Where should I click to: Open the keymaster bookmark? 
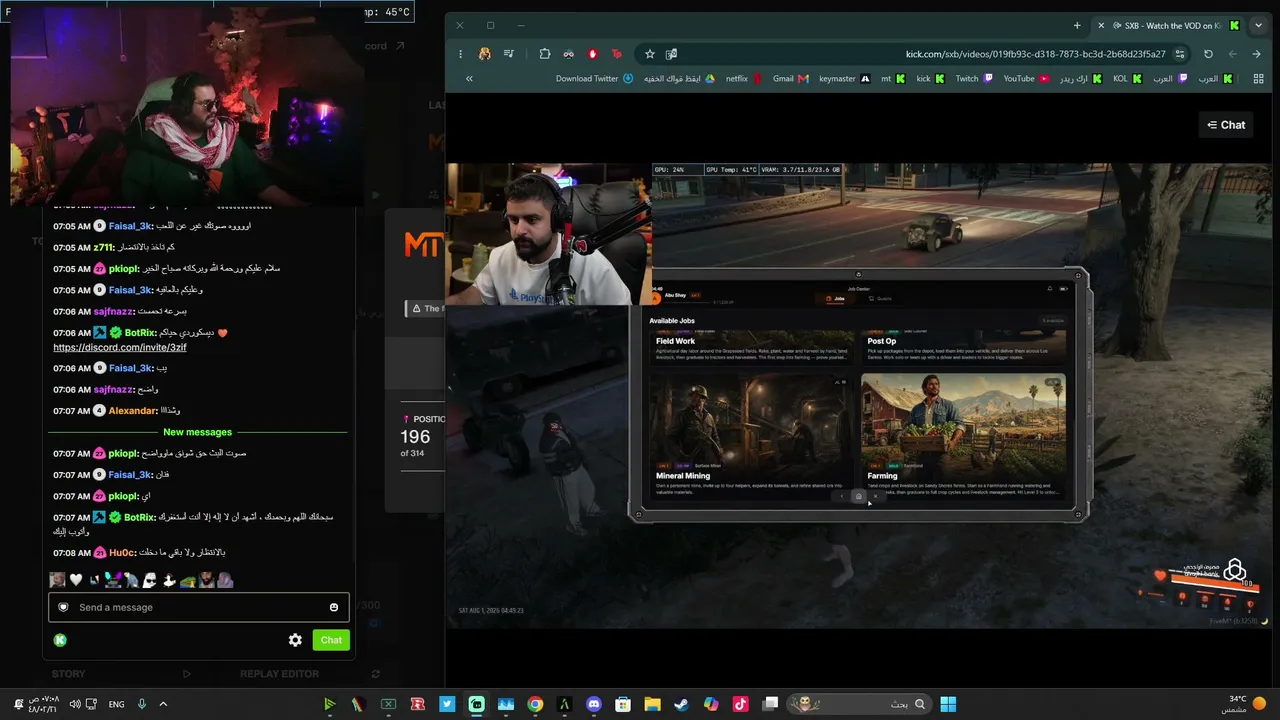point(844,79)
